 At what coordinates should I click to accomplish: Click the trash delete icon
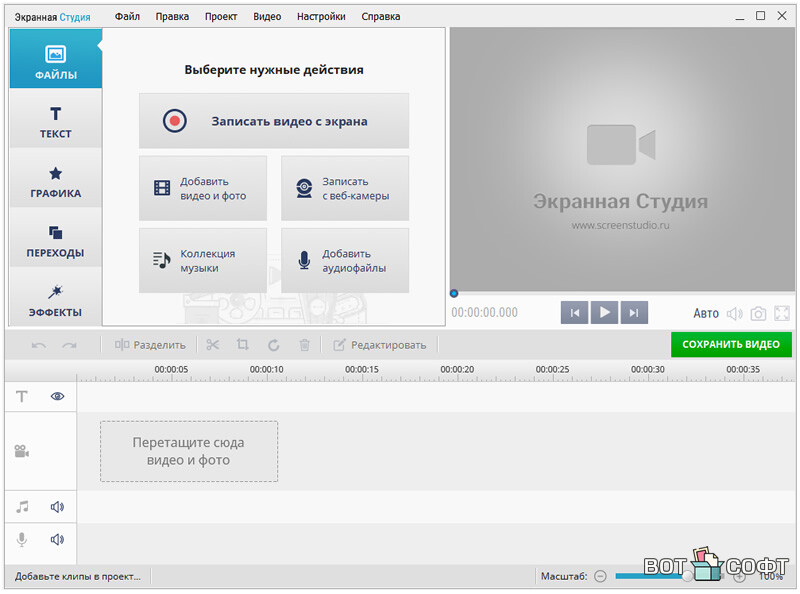[305, 345]
